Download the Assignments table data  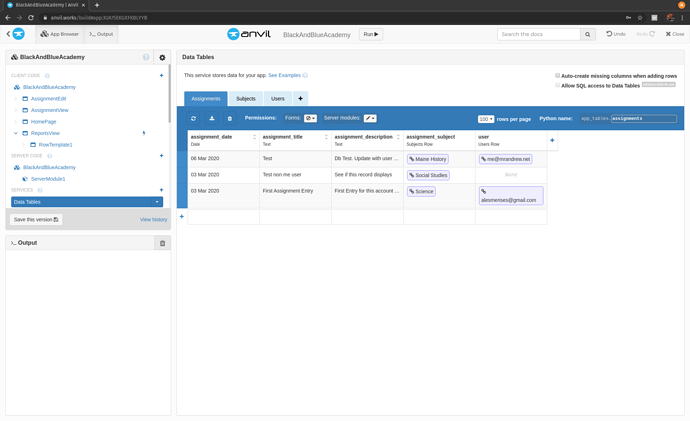pos(212,118)
